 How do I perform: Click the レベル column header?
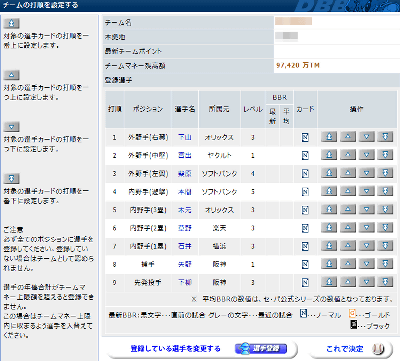253,109
